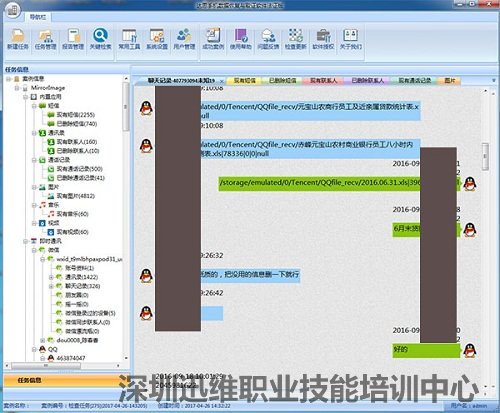Open 系统设置 toolbar icon

(x=157, y=39)
